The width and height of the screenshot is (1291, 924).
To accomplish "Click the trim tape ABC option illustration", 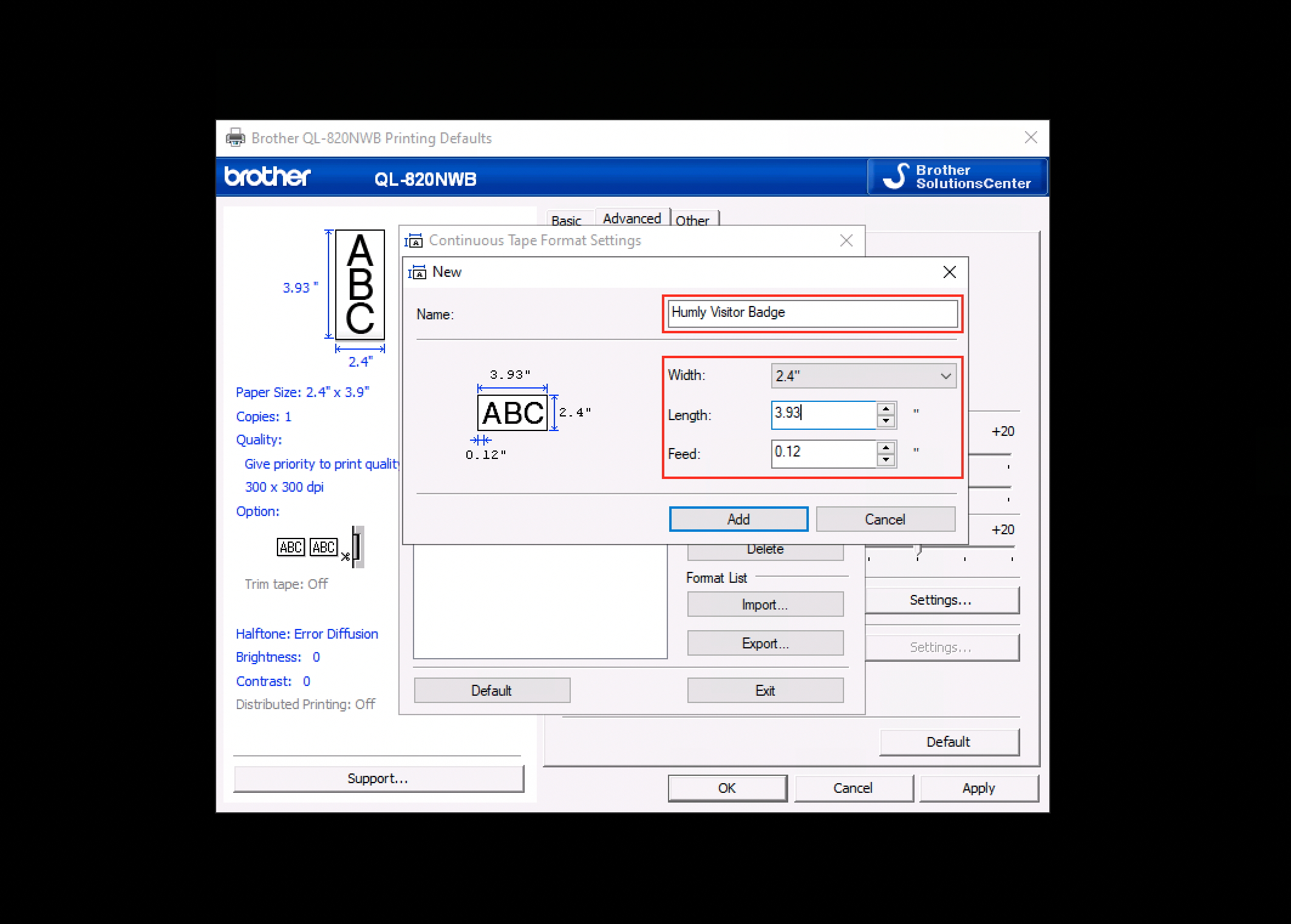I will [x=320, y=547].
